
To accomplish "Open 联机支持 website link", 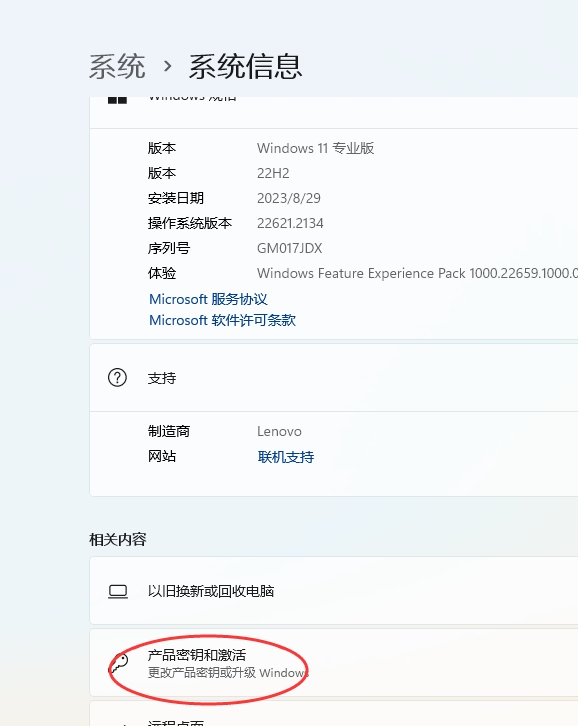I will 286,457.
